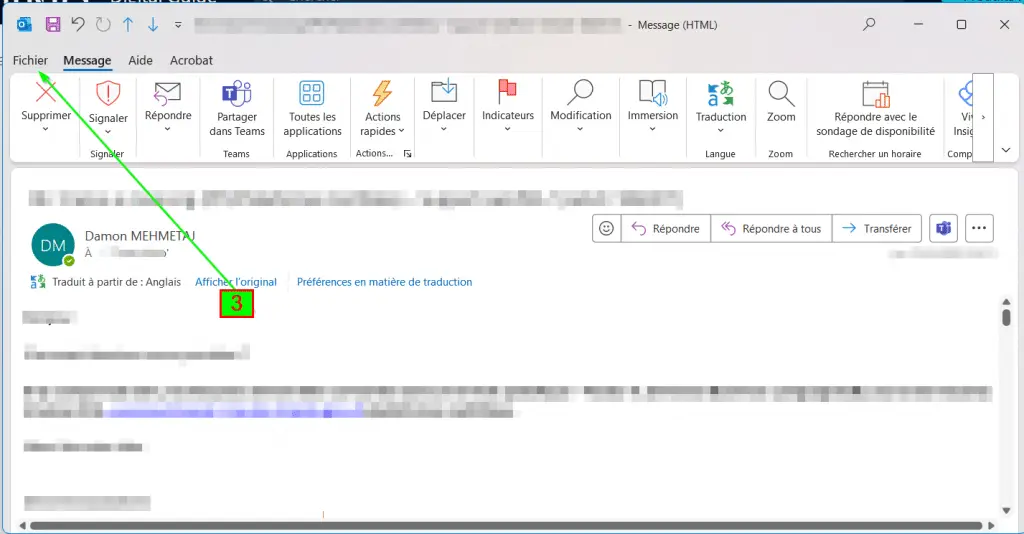Click Répondre avec le sondage de disponibilité
The width and height of the screenshot is (1024, 534).
click(x=875, y=108)
